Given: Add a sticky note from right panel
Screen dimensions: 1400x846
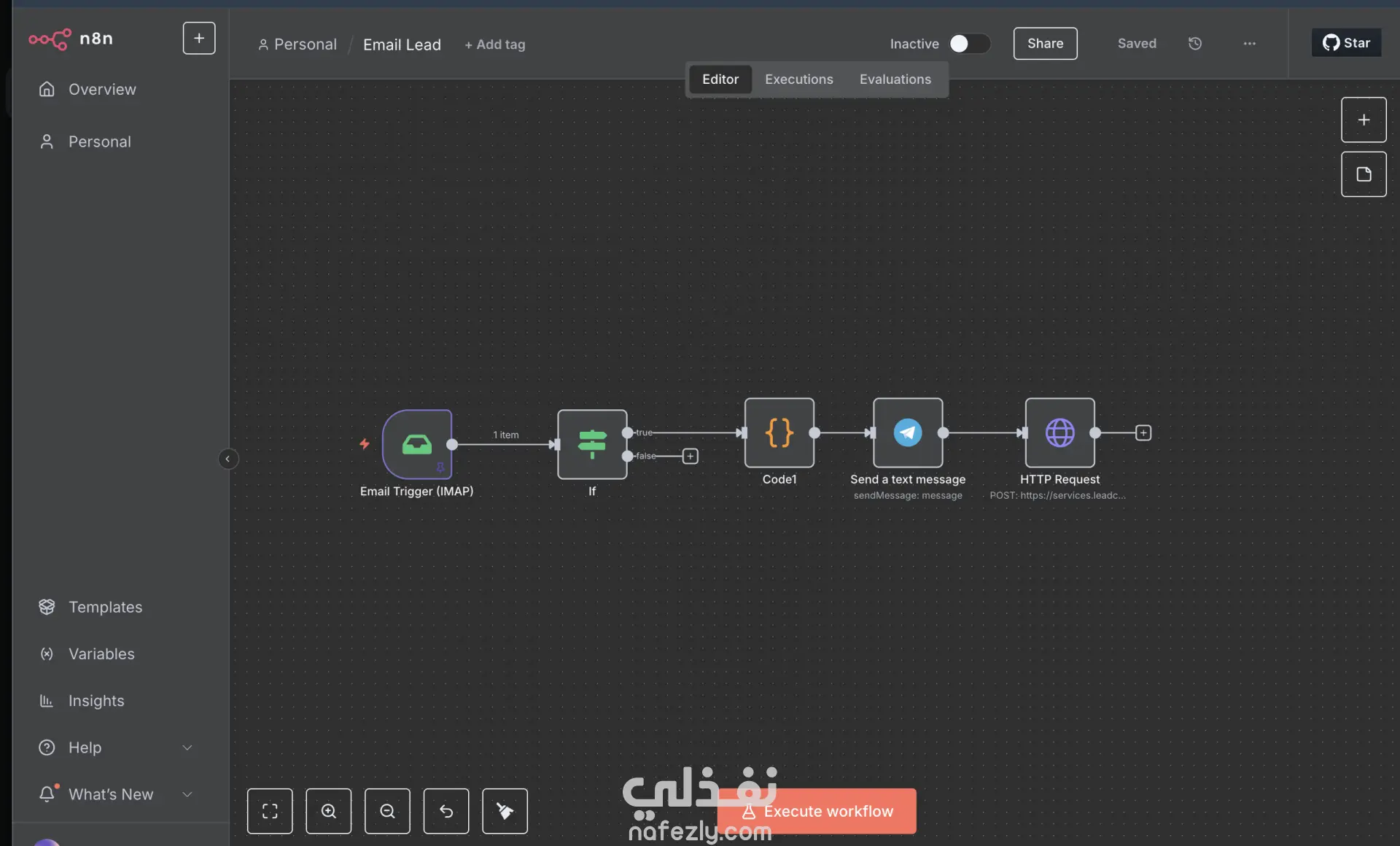Looking at the screenshot, I should [1363, 174].
